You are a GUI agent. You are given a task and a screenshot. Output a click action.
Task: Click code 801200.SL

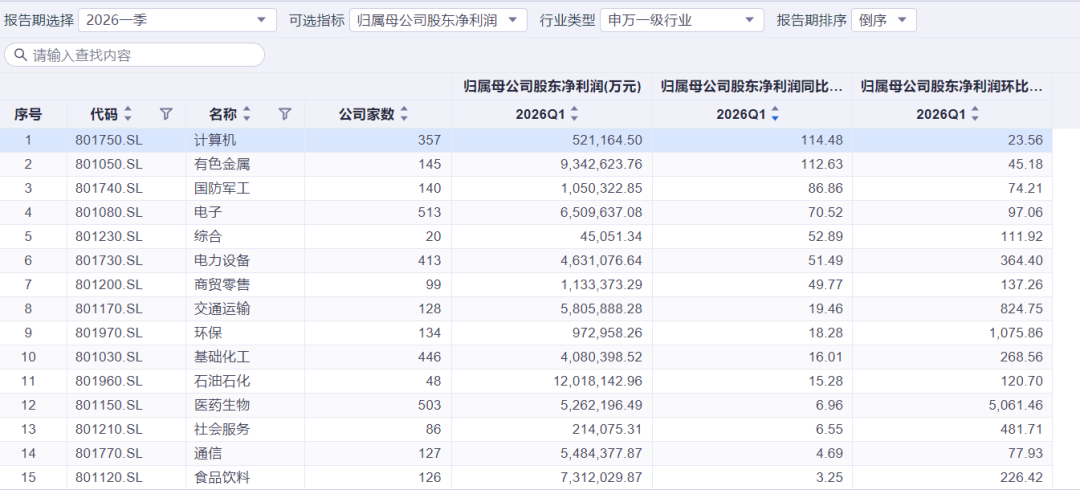click(x=109, y=285)
